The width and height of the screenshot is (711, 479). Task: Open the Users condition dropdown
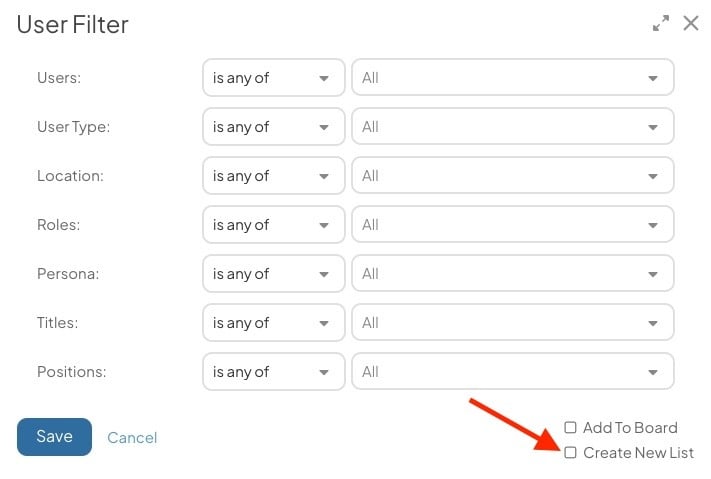(273, 78)
